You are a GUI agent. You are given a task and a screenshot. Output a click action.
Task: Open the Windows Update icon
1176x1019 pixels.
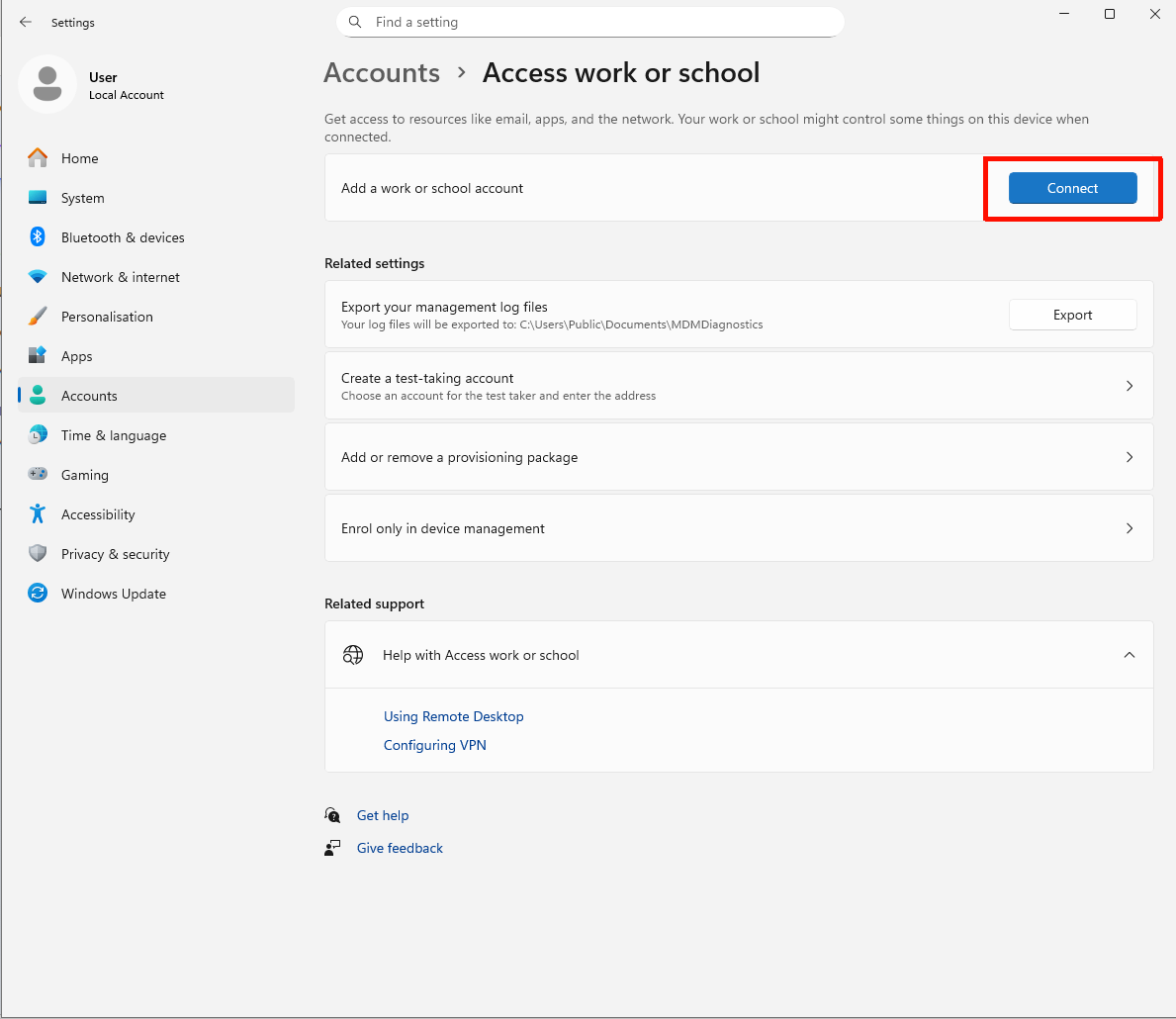[x=38, y=594]
